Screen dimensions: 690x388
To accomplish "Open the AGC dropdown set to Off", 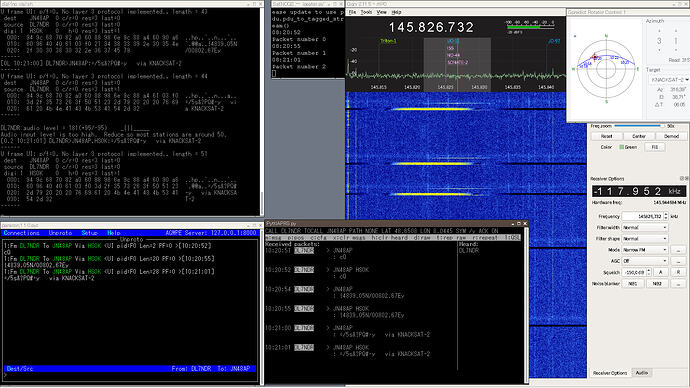I will coord(645,261).
